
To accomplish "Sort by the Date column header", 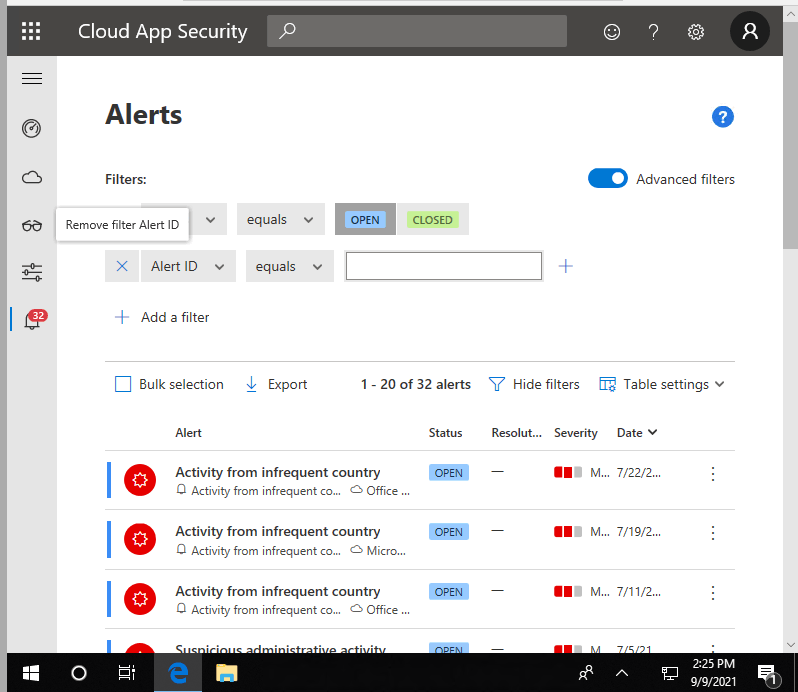I will pyautogui.click(x=637, y=432).
